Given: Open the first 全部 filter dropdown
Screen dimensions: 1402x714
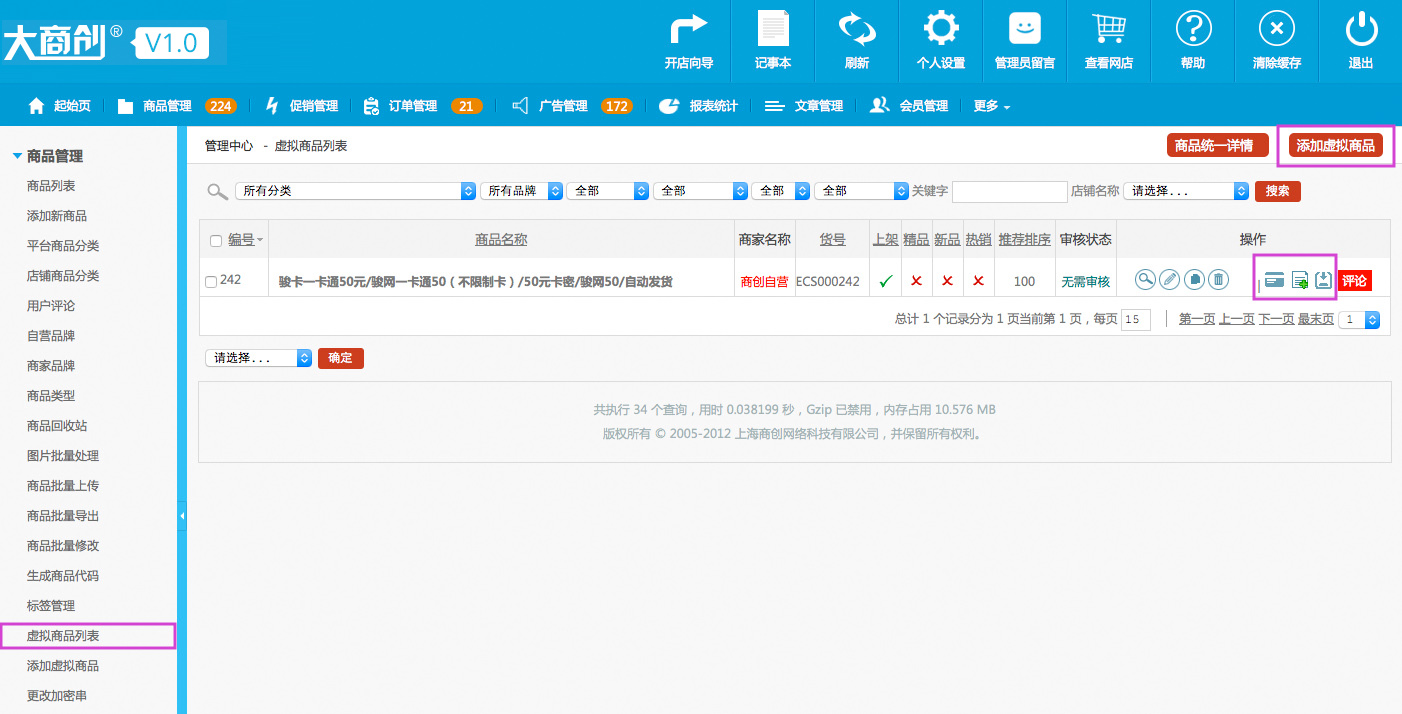Looking at the screenshot, I should (x=607, y=190).
